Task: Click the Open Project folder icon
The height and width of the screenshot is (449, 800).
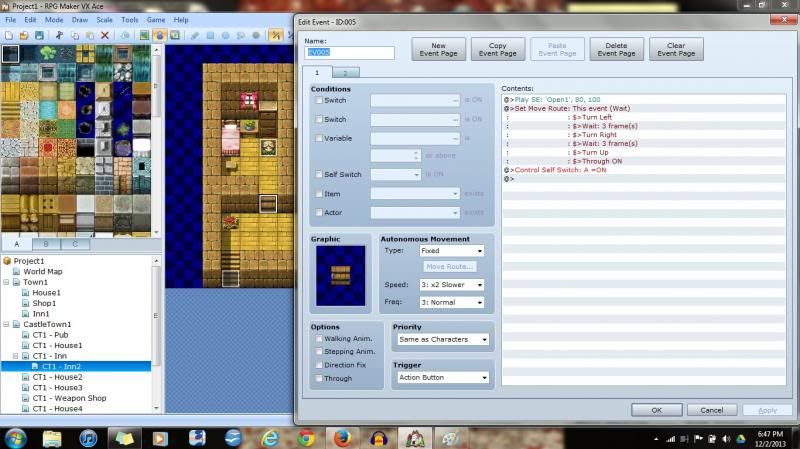Action: (x=24, y=35)
